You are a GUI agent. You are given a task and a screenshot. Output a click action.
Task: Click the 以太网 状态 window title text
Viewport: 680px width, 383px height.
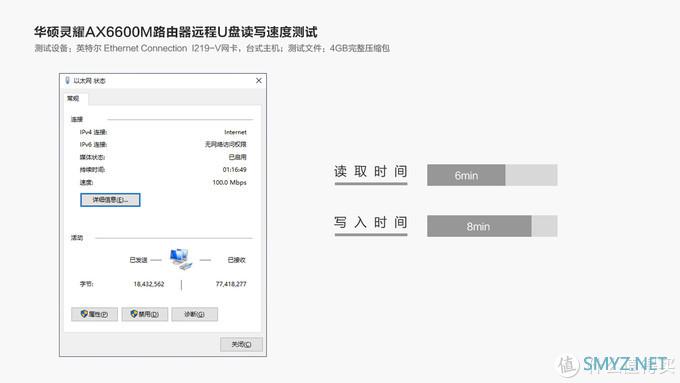[x=89, y=81]
